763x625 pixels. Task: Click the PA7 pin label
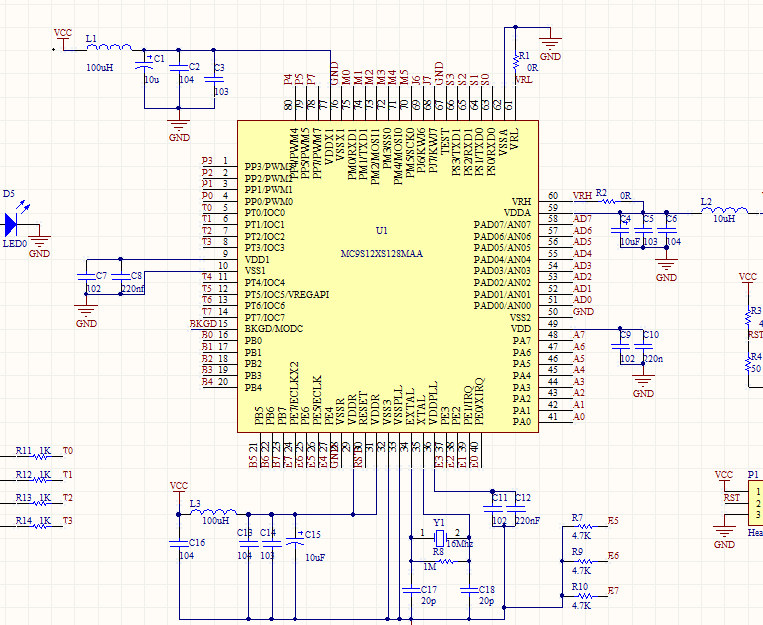(522, 341)
